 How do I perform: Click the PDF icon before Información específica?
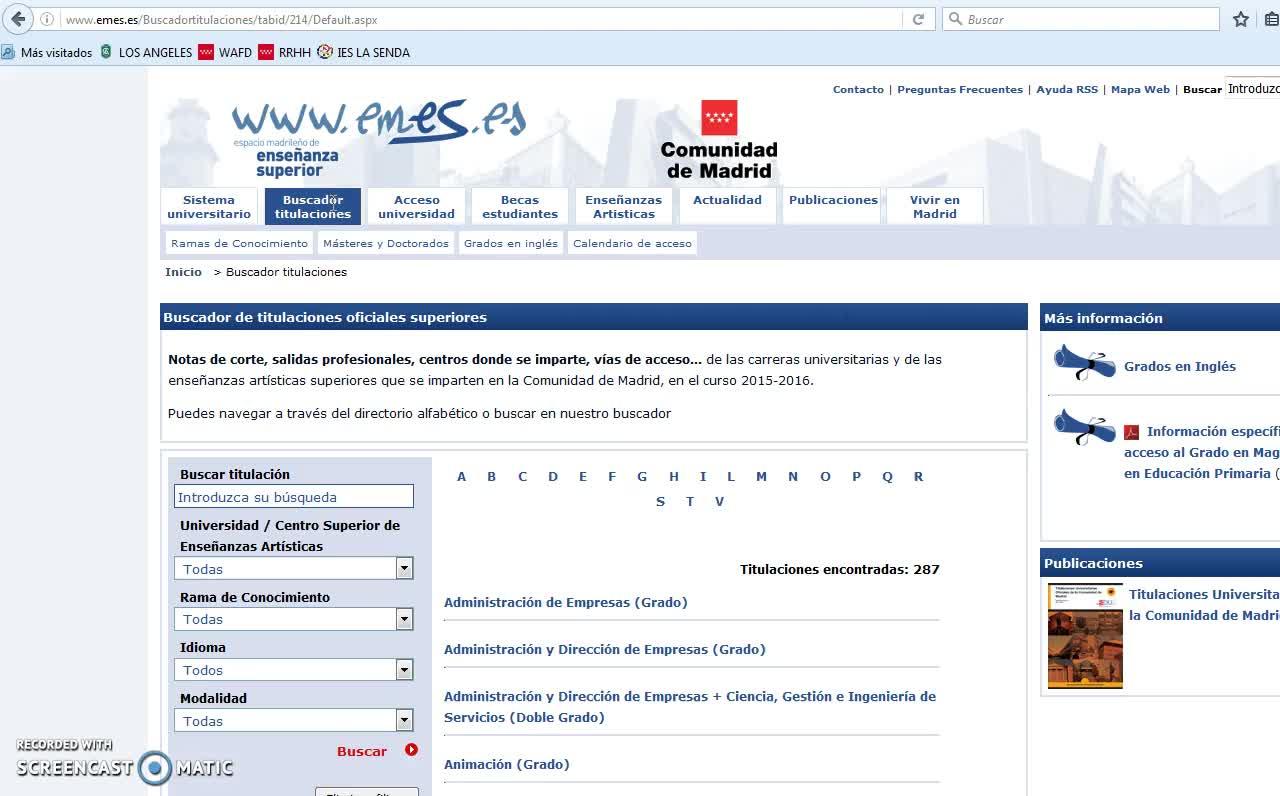pyautogui.click(x=1132, y=432)
